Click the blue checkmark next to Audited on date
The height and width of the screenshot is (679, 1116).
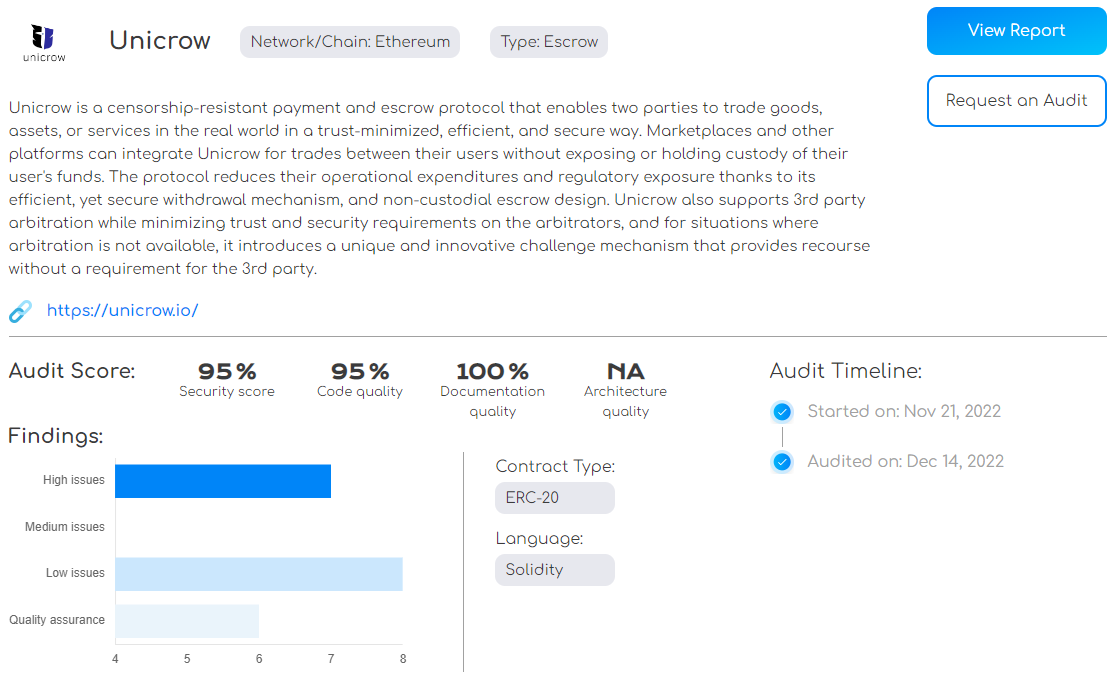tap(782, 461)
